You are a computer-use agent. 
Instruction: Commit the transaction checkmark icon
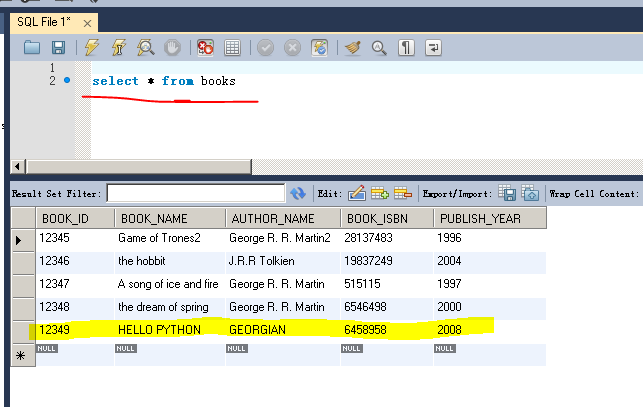(x=265, y=48)
